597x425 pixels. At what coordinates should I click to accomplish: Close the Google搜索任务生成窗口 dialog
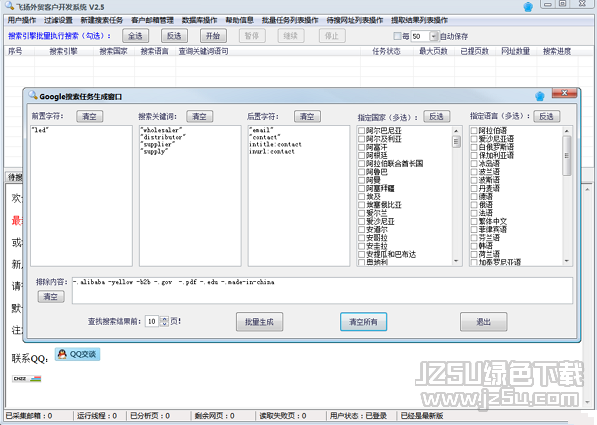pyautogui.click(x=564, y=93)
